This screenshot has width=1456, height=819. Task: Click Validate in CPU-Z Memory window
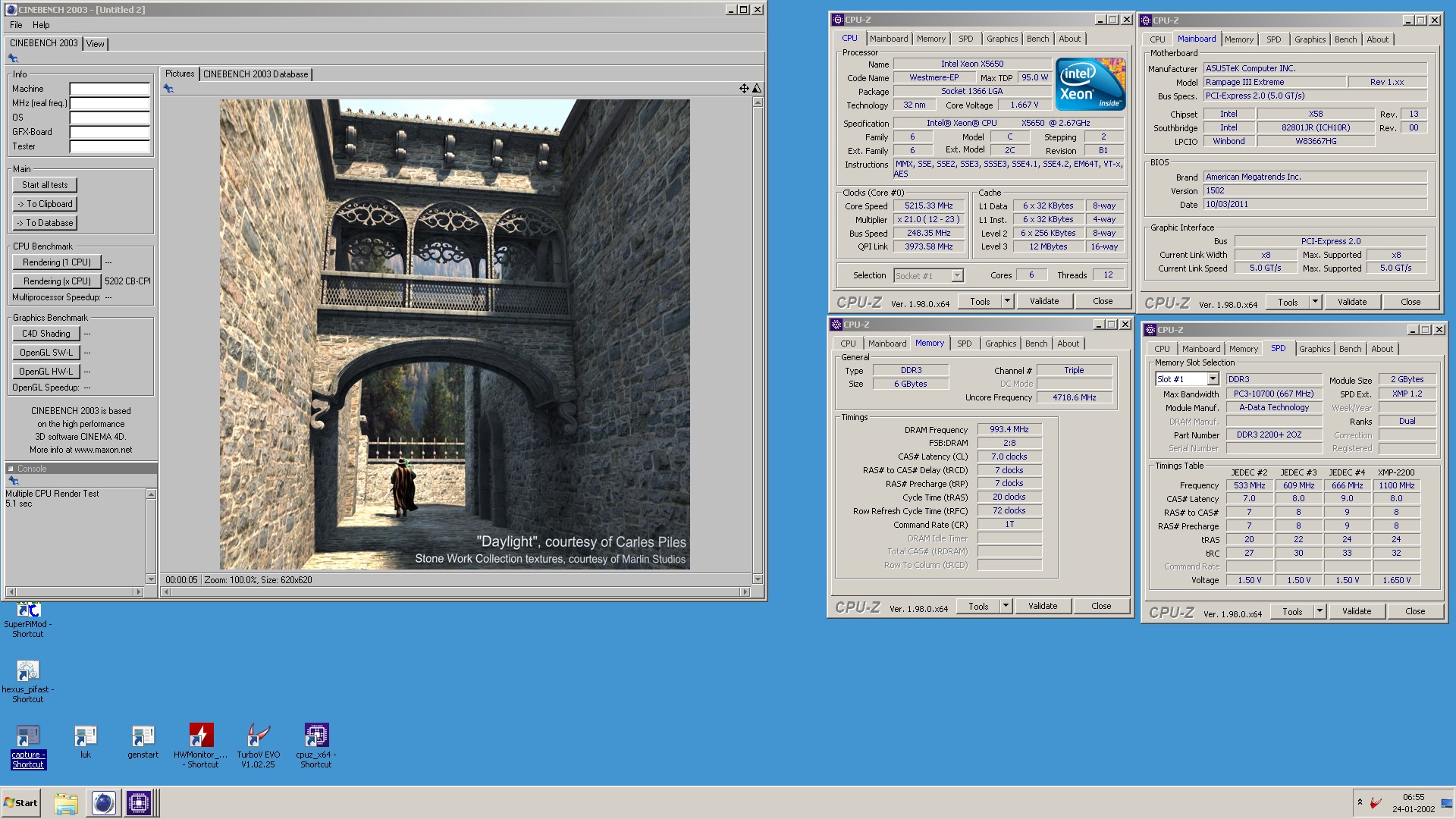coord(1043,606)
